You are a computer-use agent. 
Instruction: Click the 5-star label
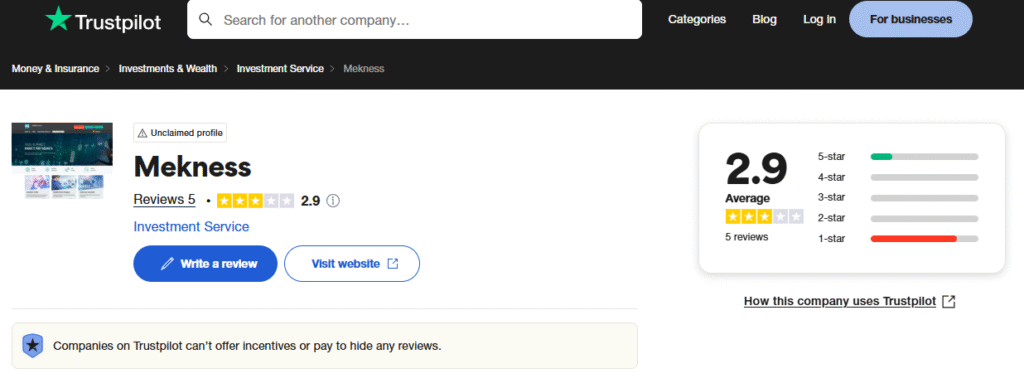tap(831, 156)
